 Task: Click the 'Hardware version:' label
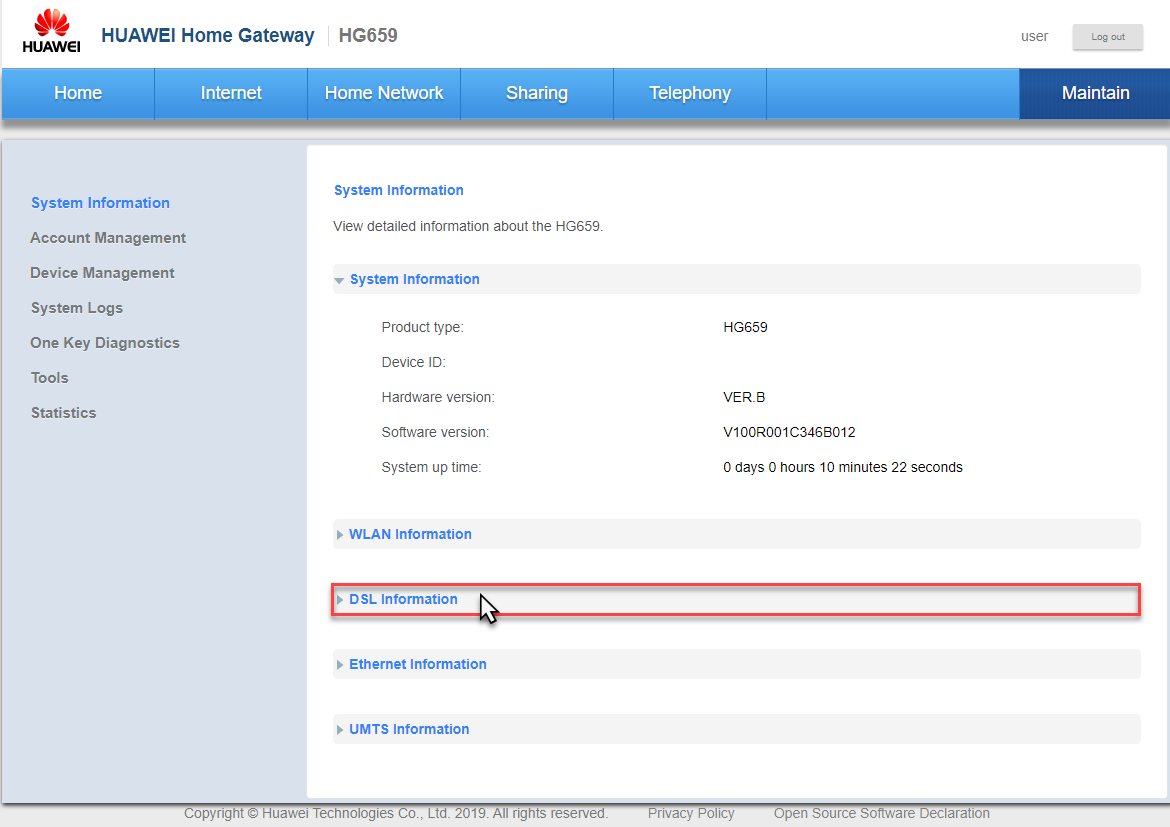pos(438,397)
